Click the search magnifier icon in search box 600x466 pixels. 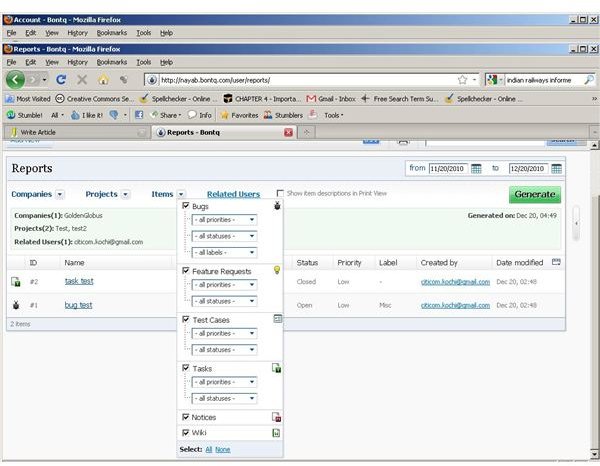[589, 80]
